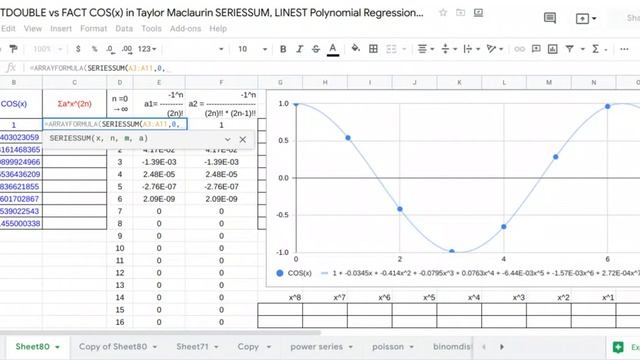Image resolution: width=640 pixels, height=360 pixels.
Task: Toggle italic formatting
Action: 300,49
